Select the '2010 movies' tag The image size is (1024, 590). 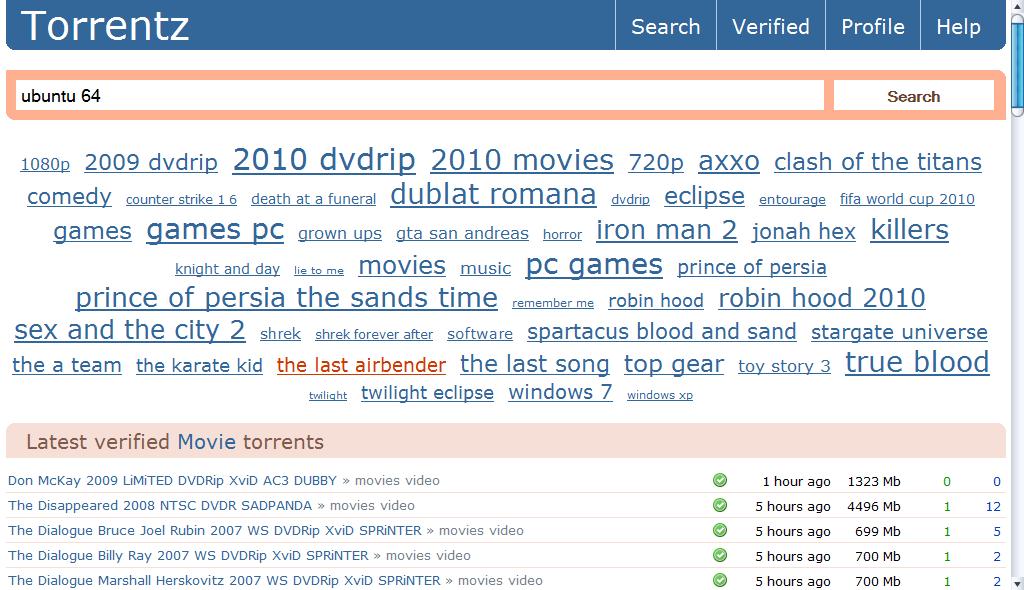522,161
